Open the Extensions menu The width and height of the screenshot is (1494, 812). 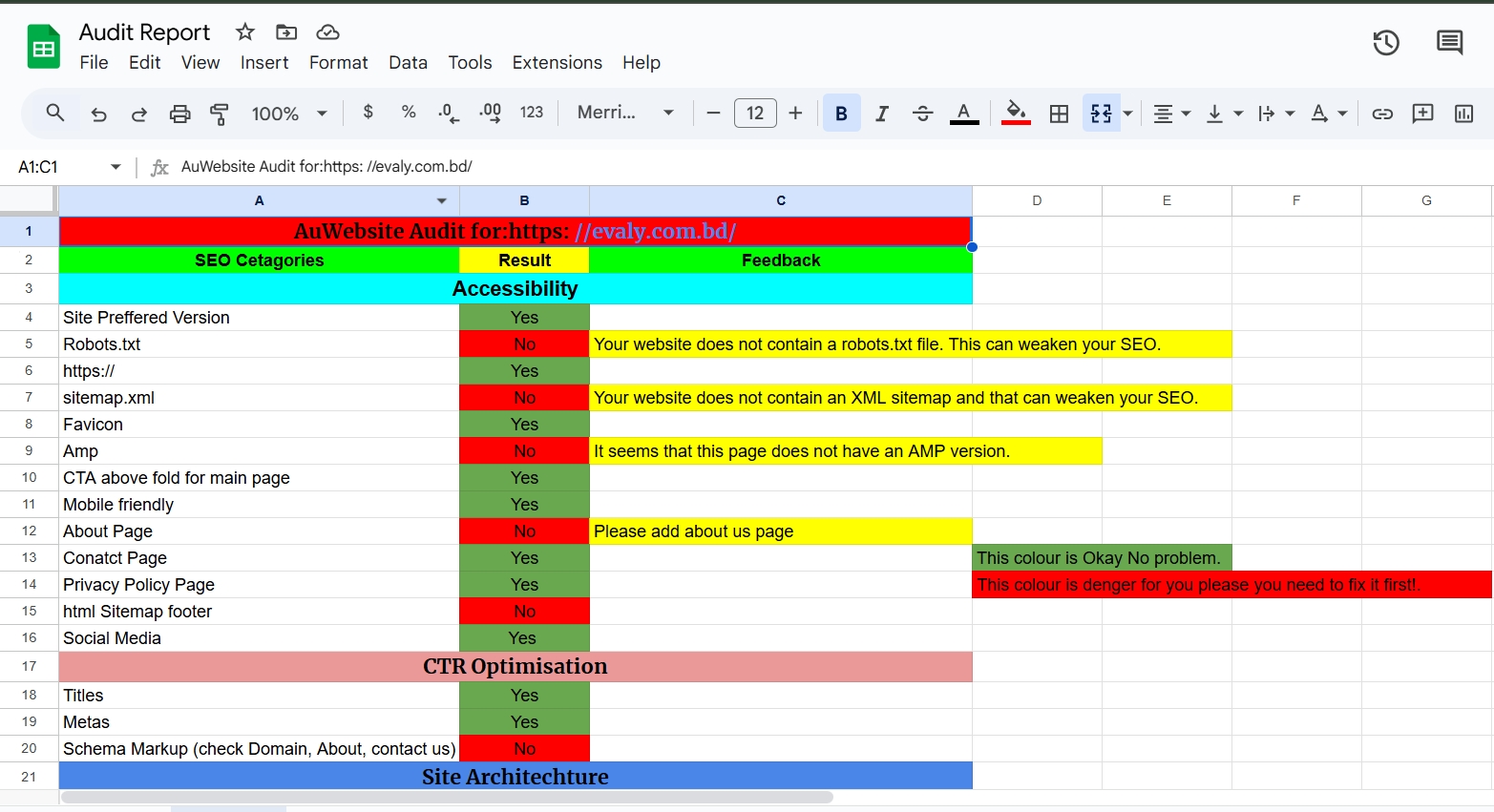tap(557, 62)
